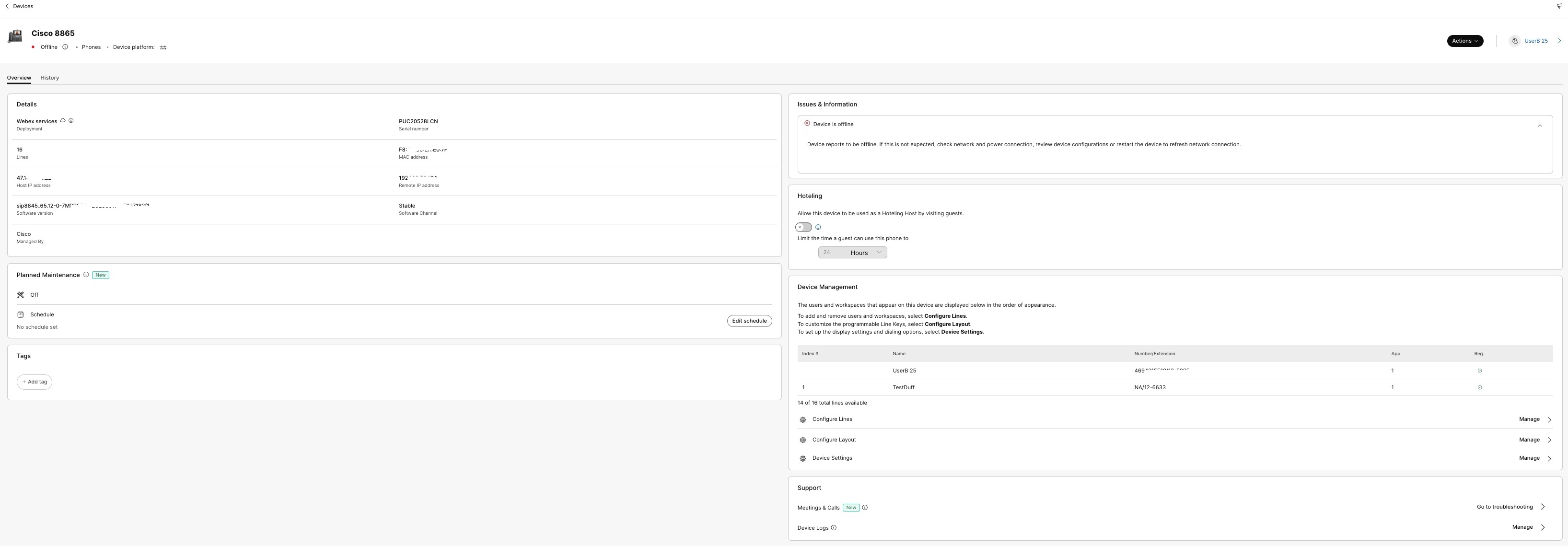Image resolution: width=1568 pixels, height=546 pixels.
Task: Open the Actions dropdown
Action: (1464, 41)
